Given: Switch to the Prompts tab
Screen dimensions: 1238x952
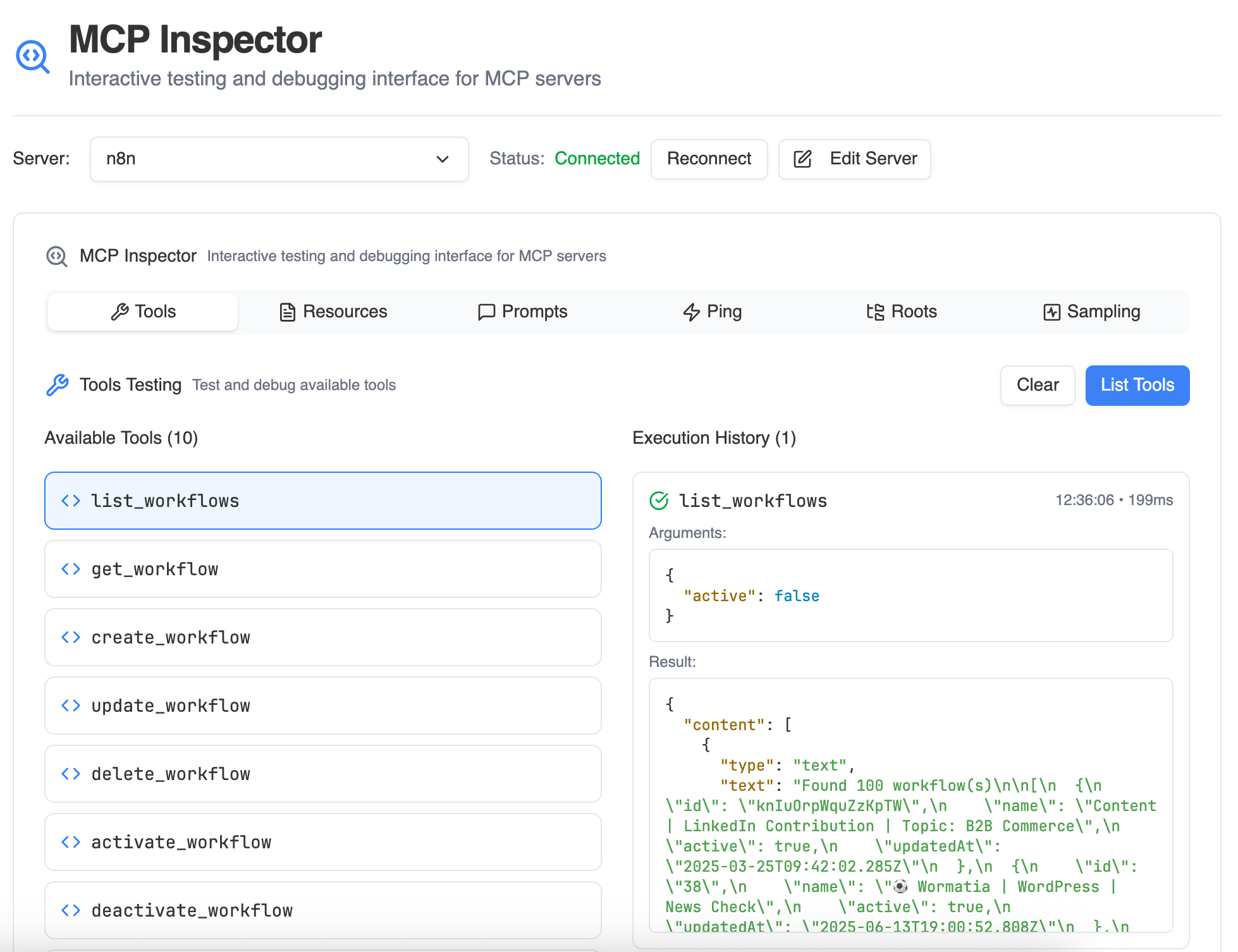Looking at the screenshot, I should coord(522,312).
